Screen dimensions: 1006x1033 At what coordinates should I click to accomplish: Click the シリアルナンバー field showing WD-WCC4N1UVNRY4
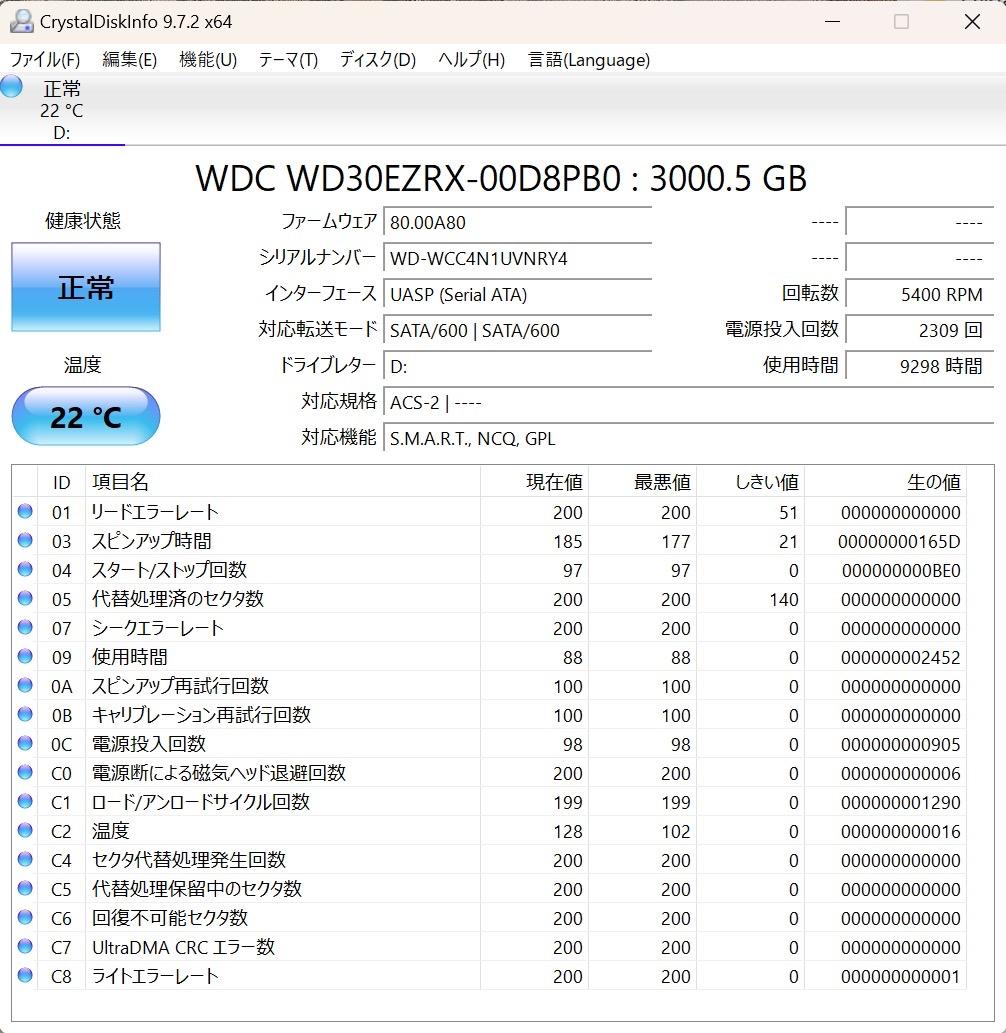click(x=516, y=258)
